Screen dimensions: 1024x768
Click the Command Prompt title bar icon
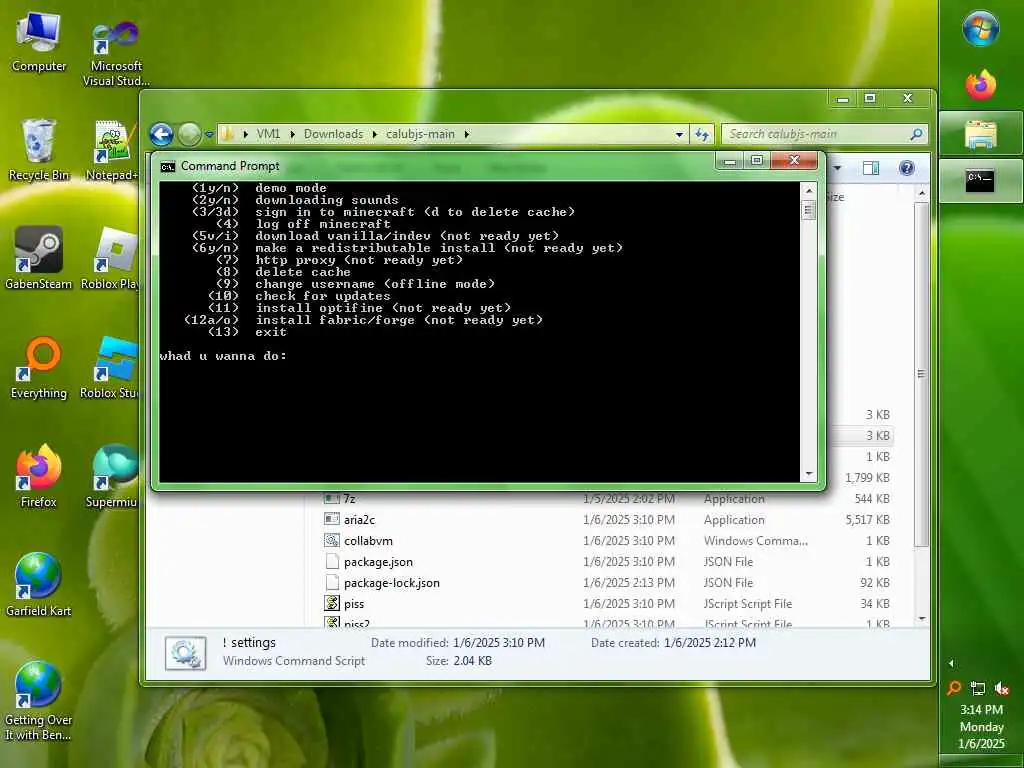click(168, 167)
